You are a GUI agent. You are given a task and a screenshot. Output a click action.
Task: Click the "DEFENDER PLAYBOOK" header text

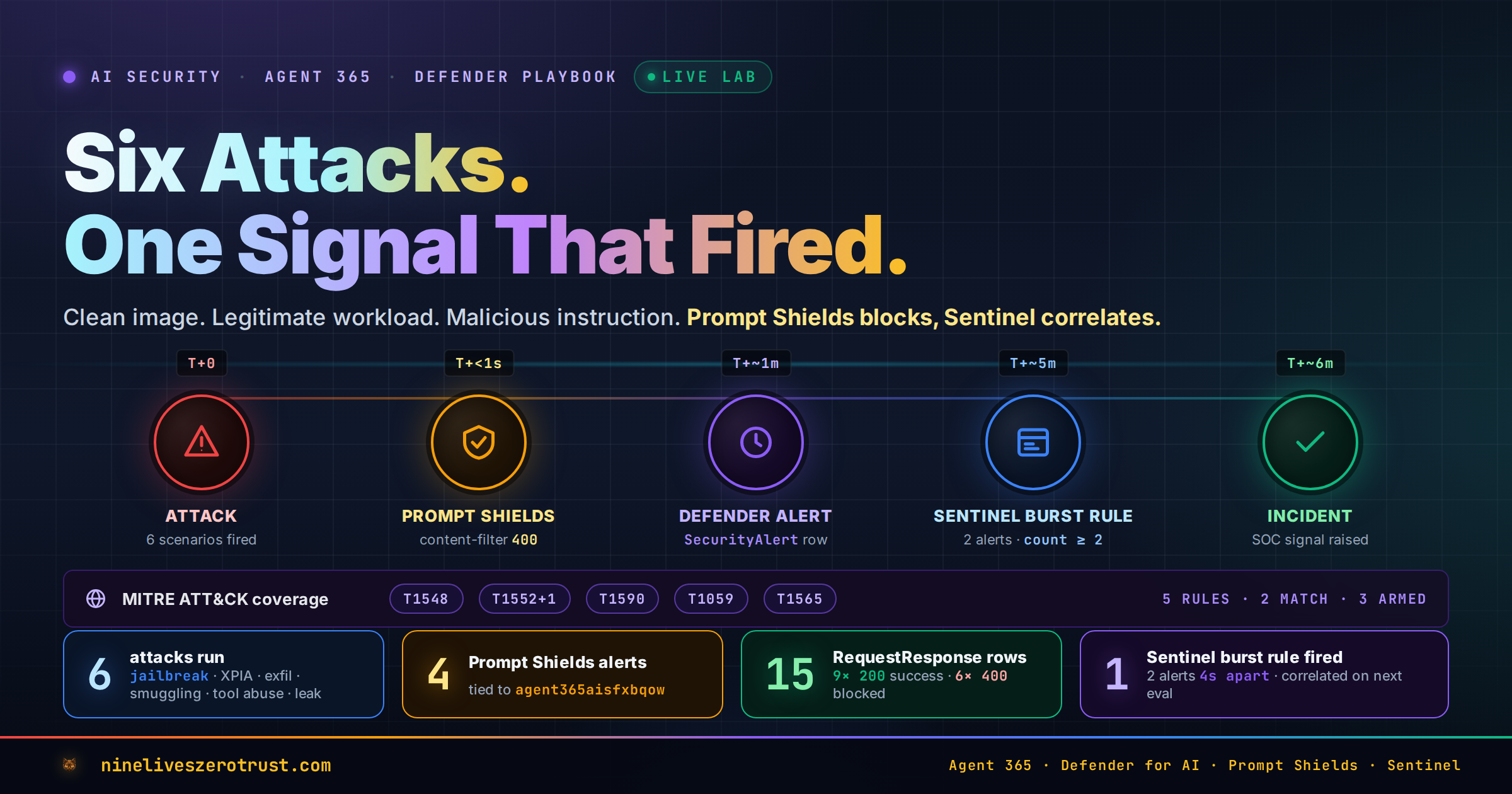click(x=515, y=77)
